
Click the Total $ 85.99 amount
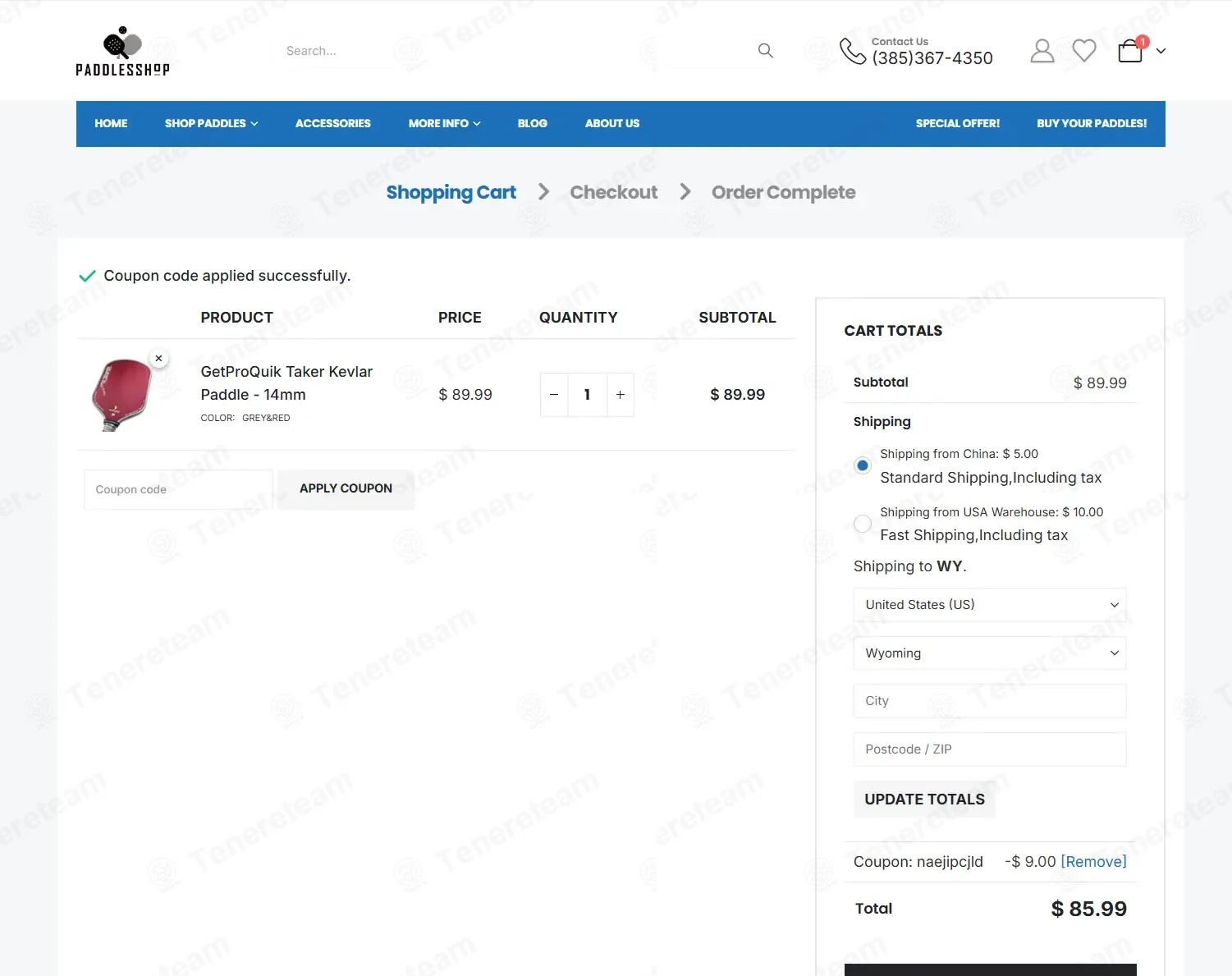click(x=1088, y=910)
